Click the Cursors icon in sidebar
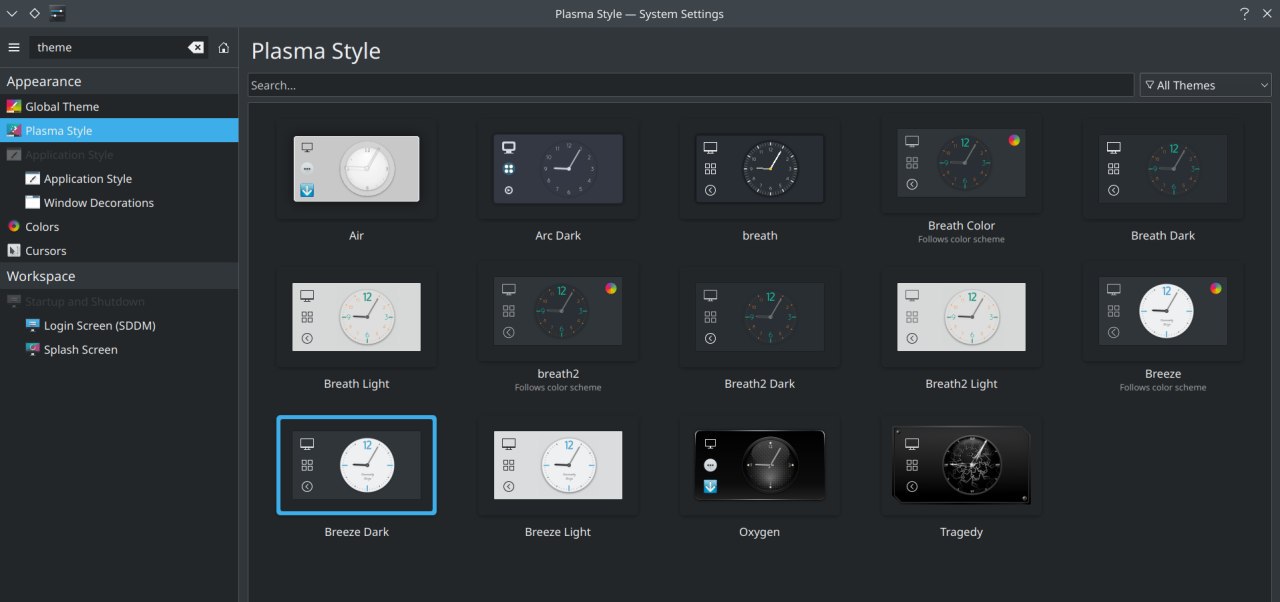 tap(13, 251)
